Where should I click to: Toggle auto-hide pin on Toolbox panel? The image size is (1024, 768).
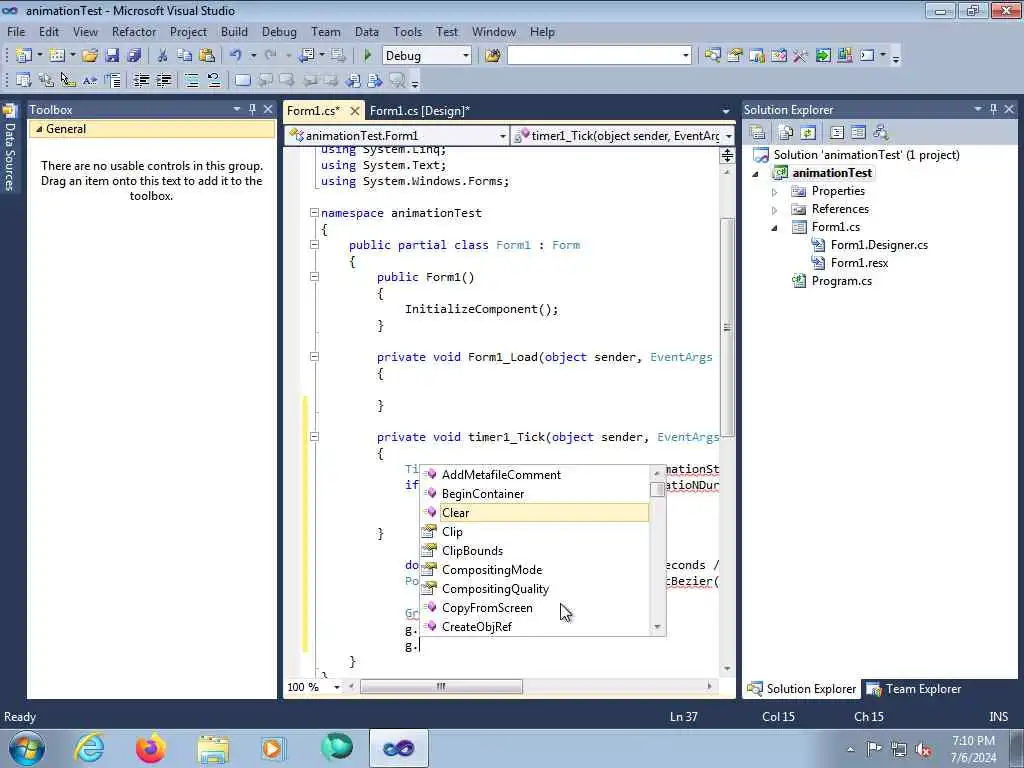click(252, 109)
